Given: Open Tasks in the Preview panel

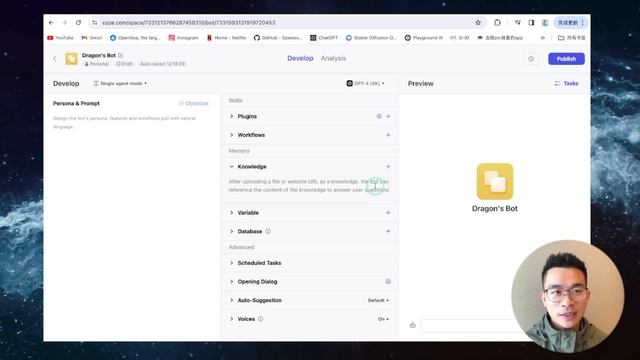Looking at the screenshot, I should [x=566, y=83].
